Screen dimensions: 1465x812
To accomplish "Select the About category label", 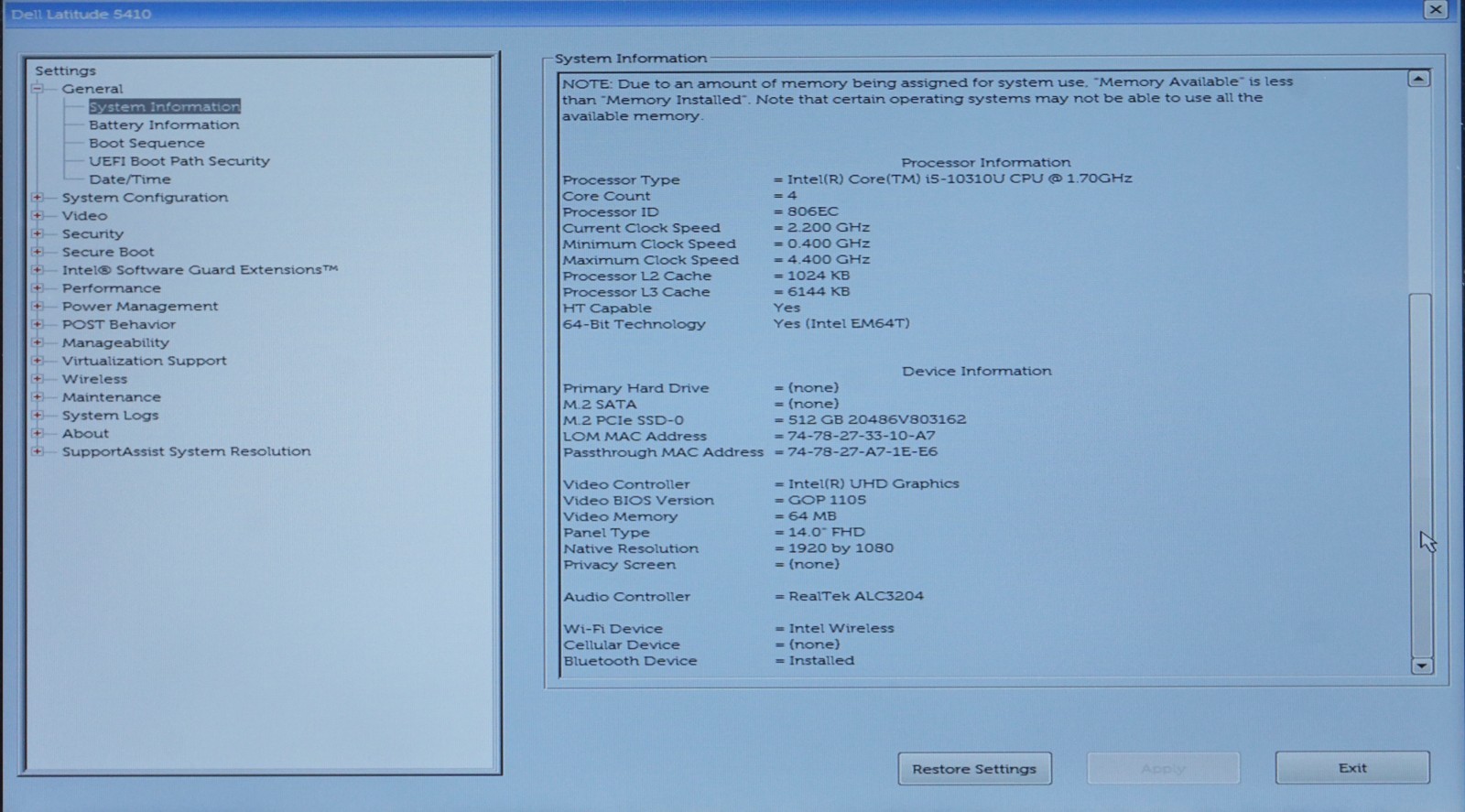I will 85,434.
